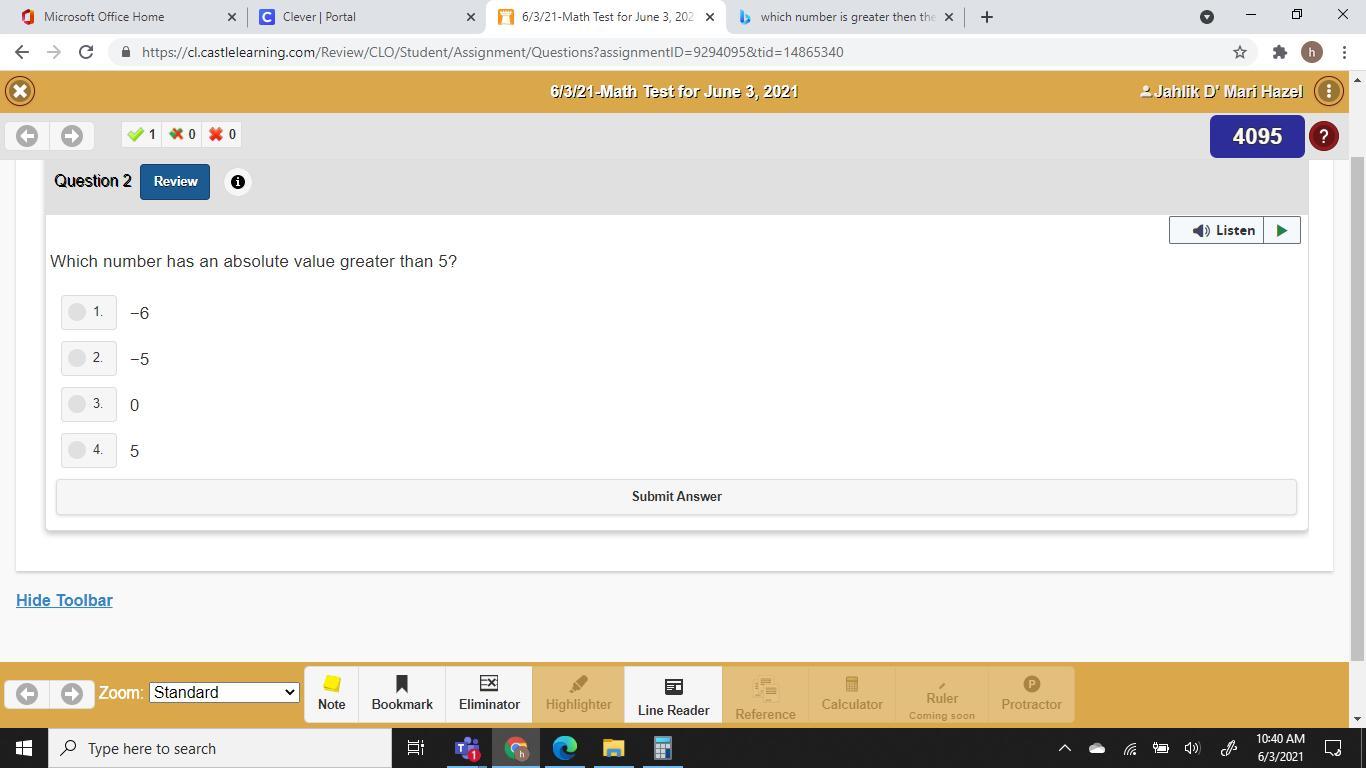Image resolution: width=1366 pixels, height=768 pixels.
Task: Select answer choice 1 radio button
Action: pos(77,312)
